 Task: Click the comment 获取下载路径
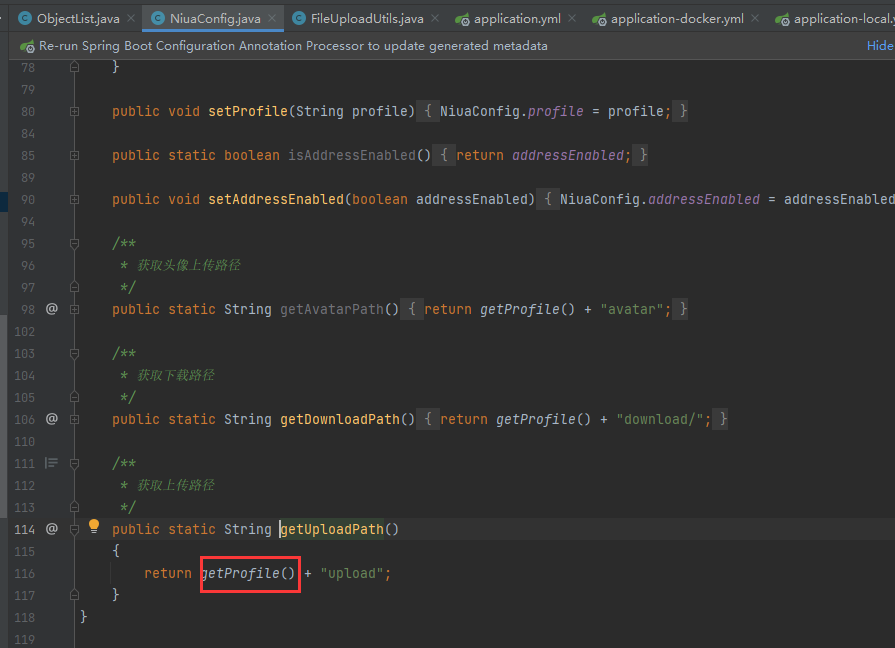176,375
